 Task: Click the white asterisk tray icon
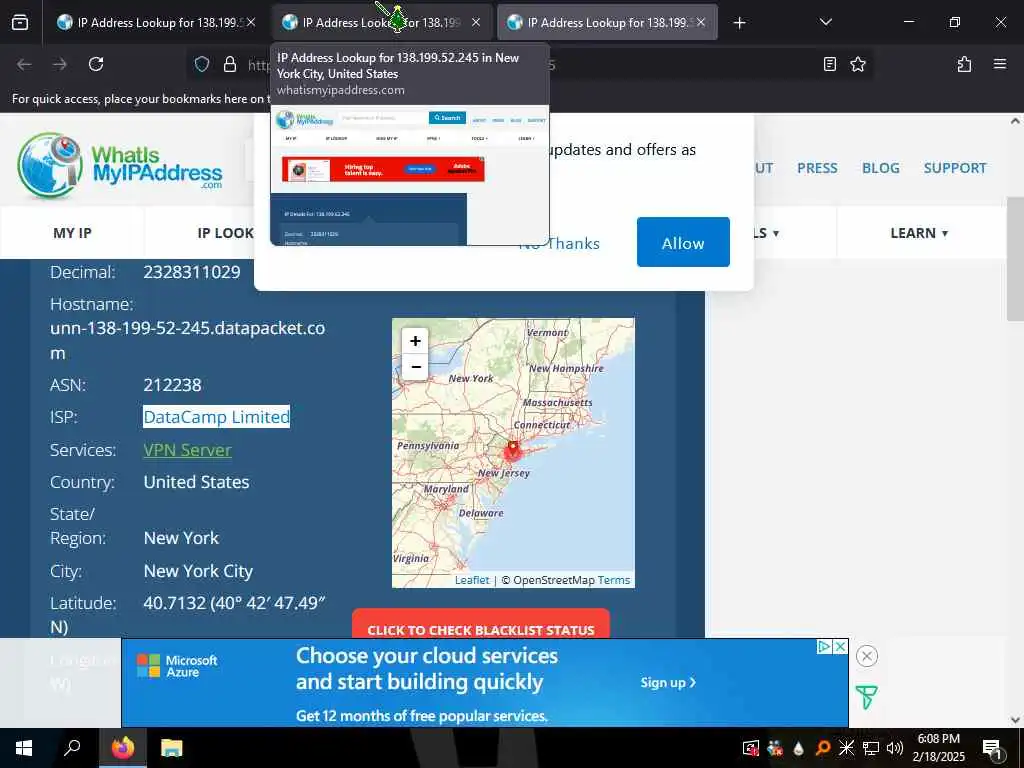pyautogui.click(x=846, y=748)
